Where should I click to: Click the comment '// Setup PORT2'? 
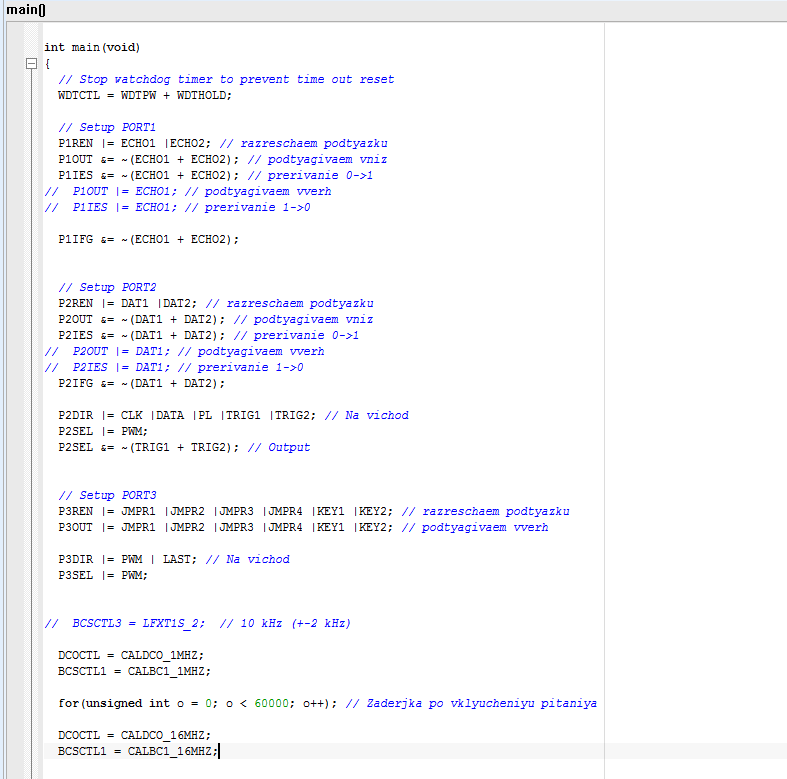(107, 288)
